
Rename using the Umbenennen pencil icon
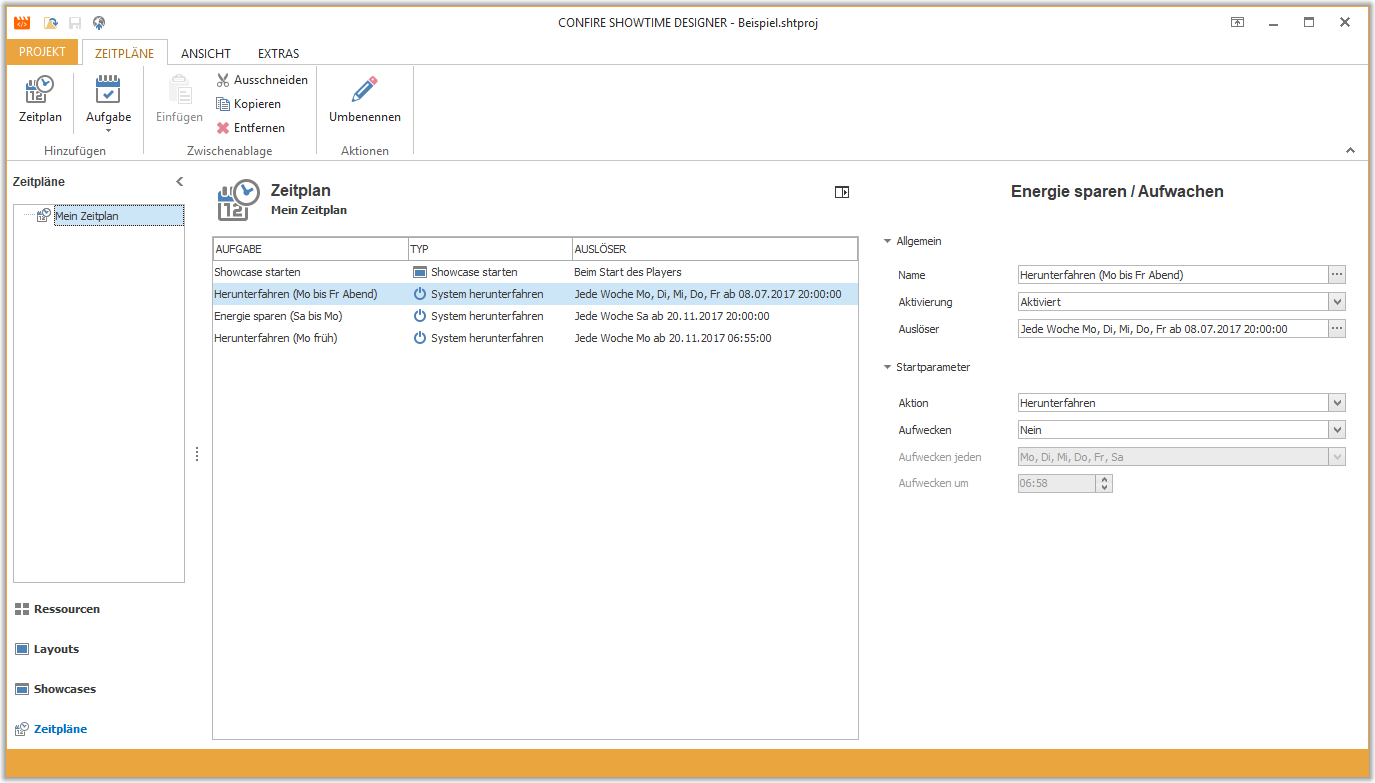tap(365, 90)
